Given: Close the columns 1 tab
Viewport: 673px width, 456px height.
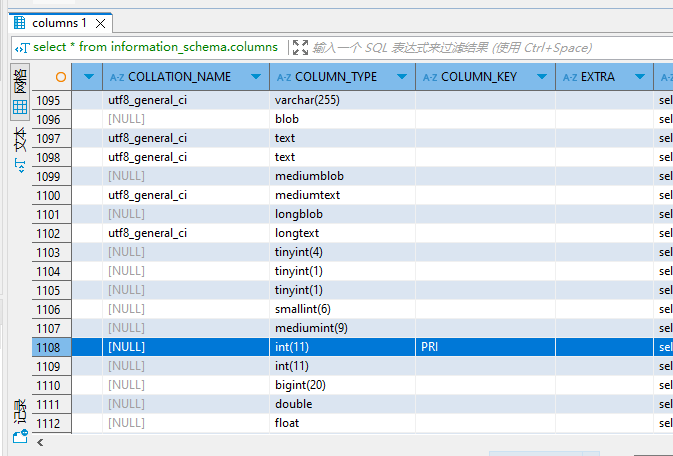Looking at the screenshot, I should 100,23.
